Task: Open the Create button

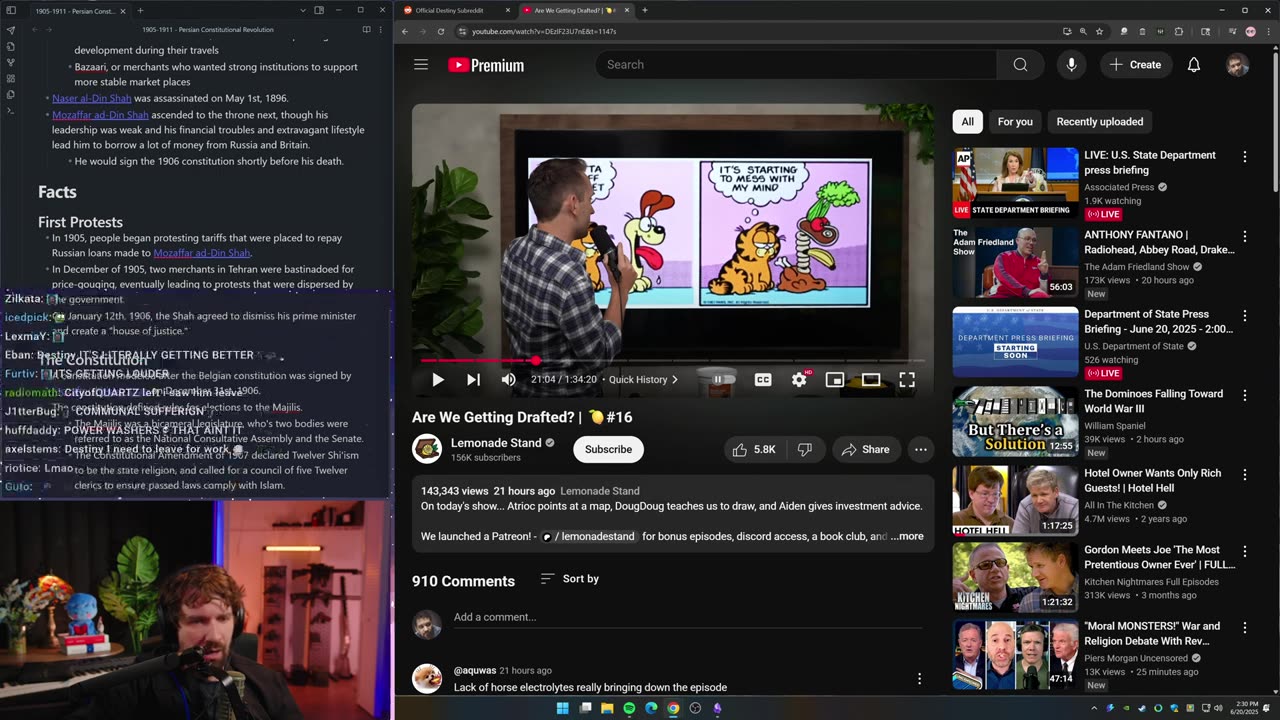Action: click(x=1135, y=65)
